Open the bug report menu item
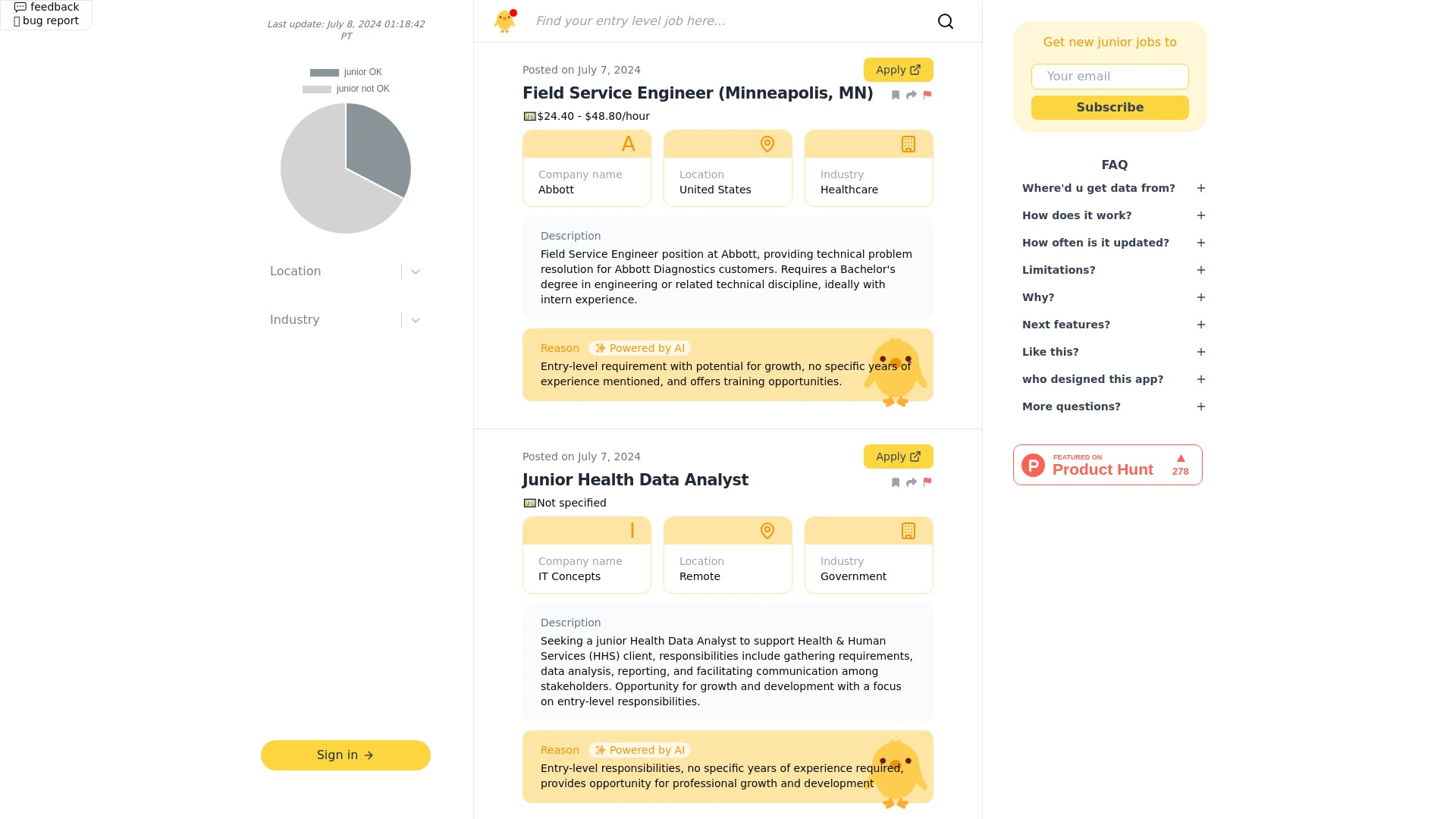This screenshot has height=819, width=1456. [x=46, y=20]
